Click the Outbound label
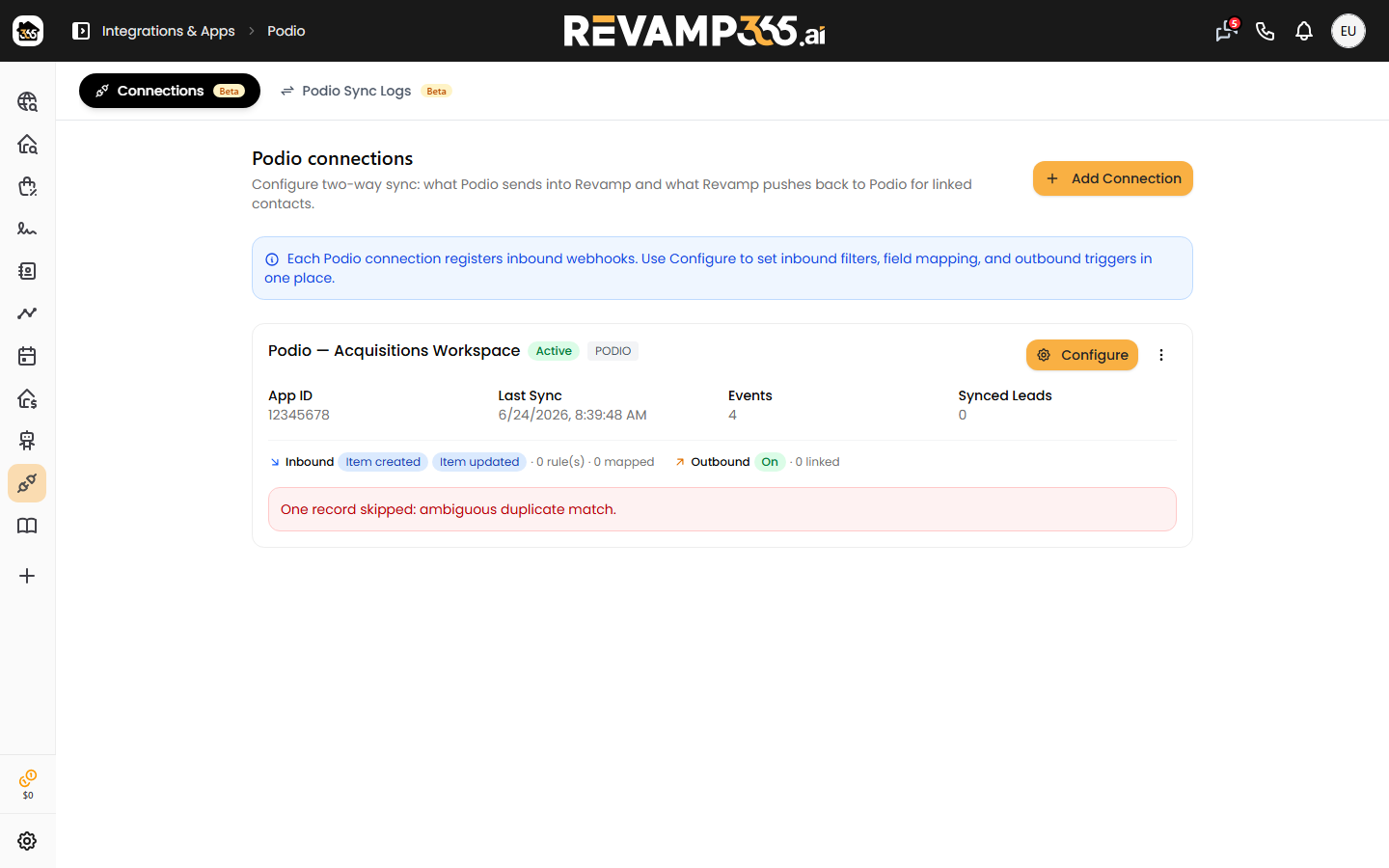 click(x=721, y=462)
